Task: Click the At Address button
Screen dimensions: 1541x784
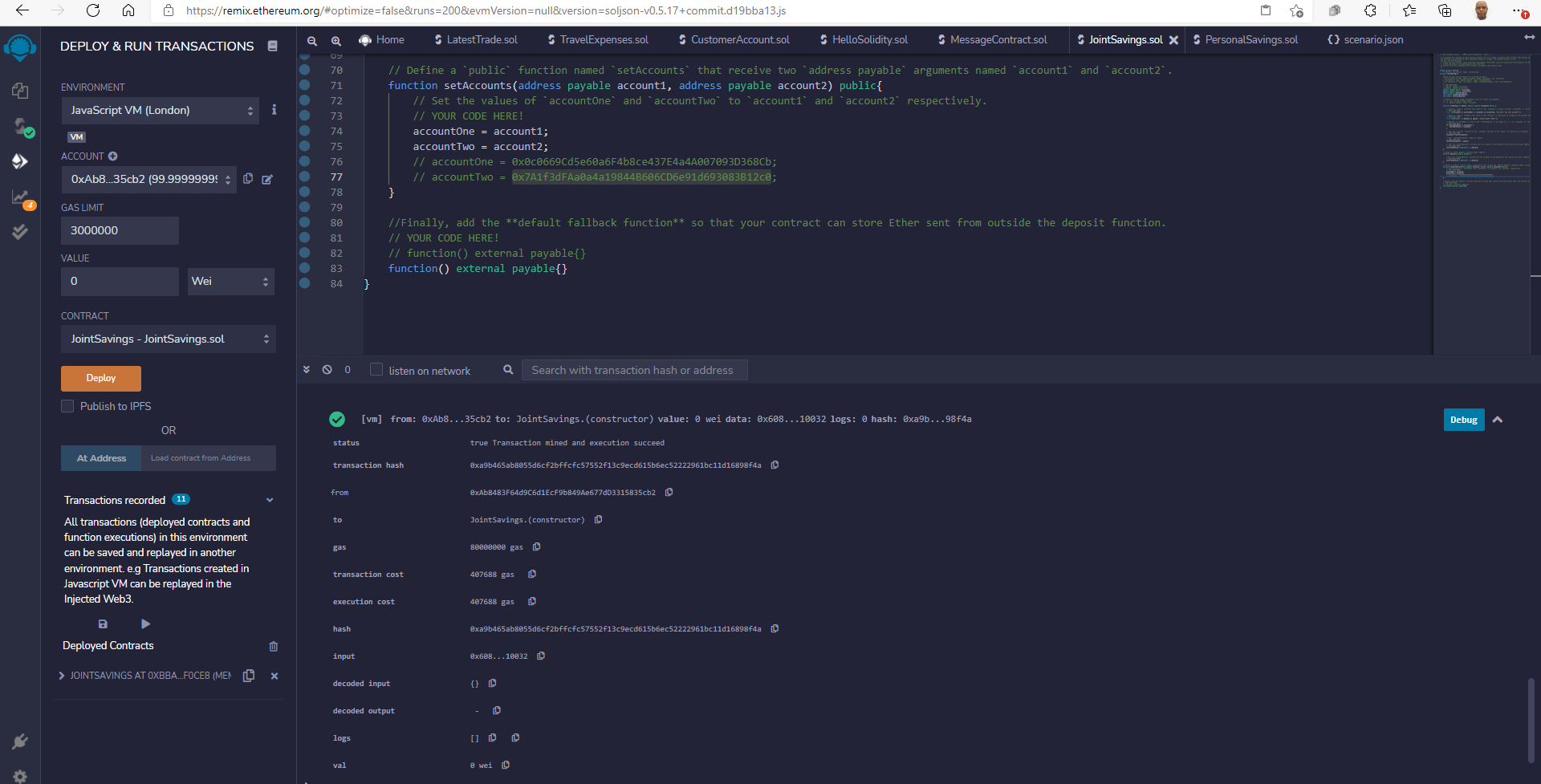Action: pyautogui.click(x=101, y=458)
